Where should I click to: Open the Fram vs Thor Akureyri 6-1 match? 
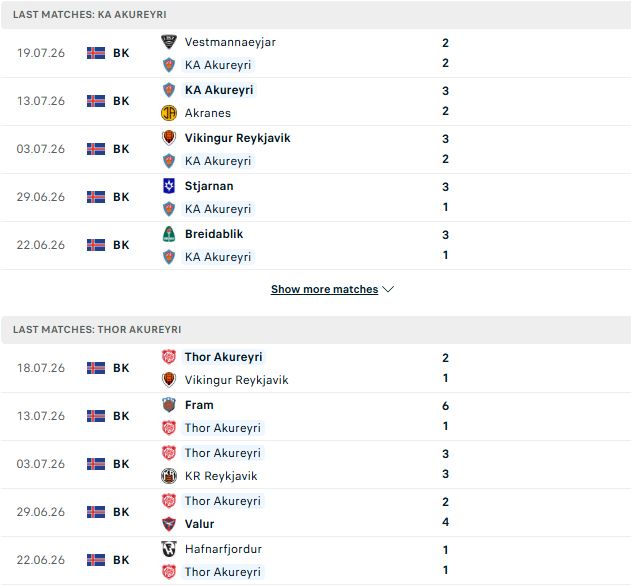tap(316, 416)
